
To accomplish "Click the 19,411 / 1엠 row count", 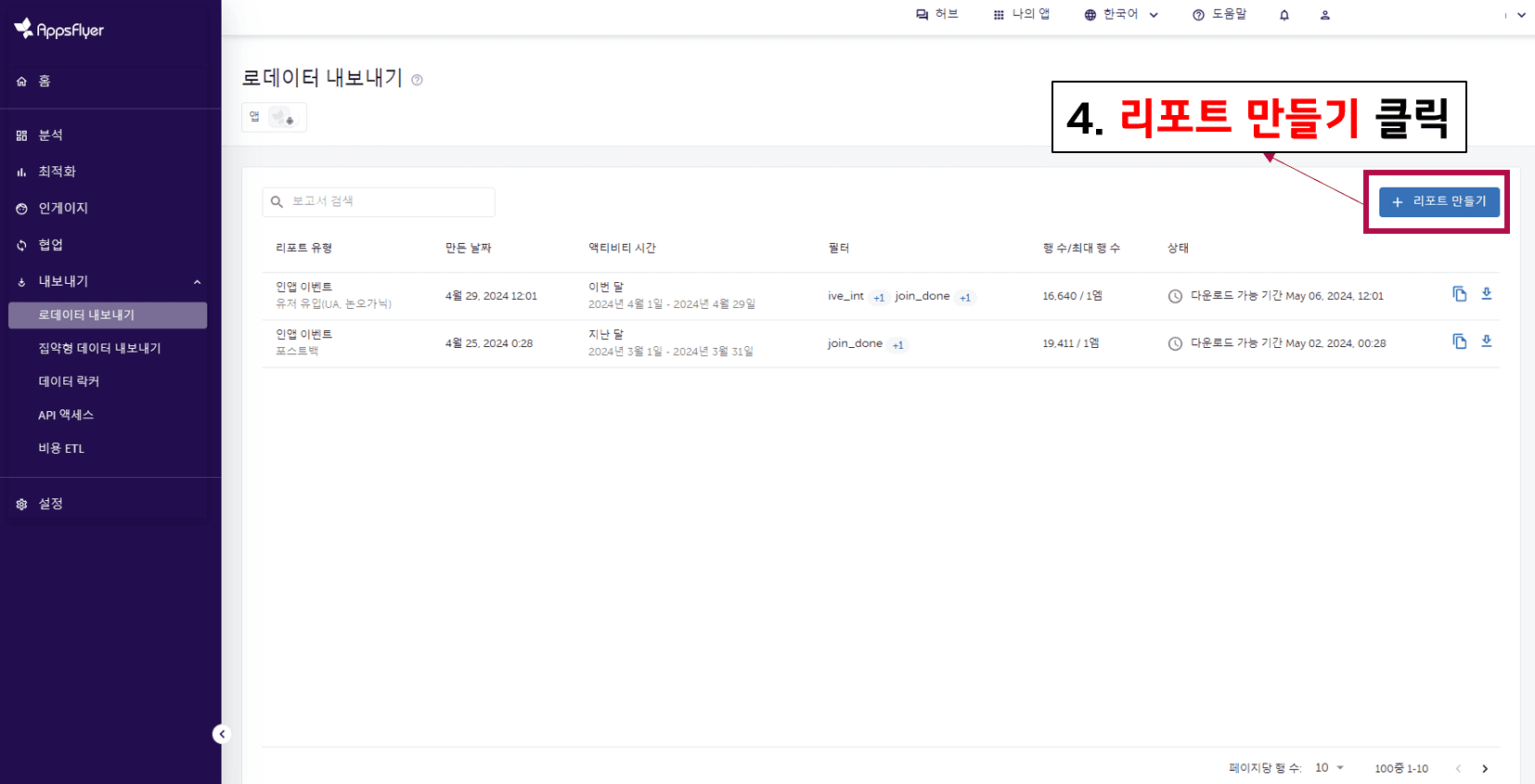I will [x=1070, y=343].
